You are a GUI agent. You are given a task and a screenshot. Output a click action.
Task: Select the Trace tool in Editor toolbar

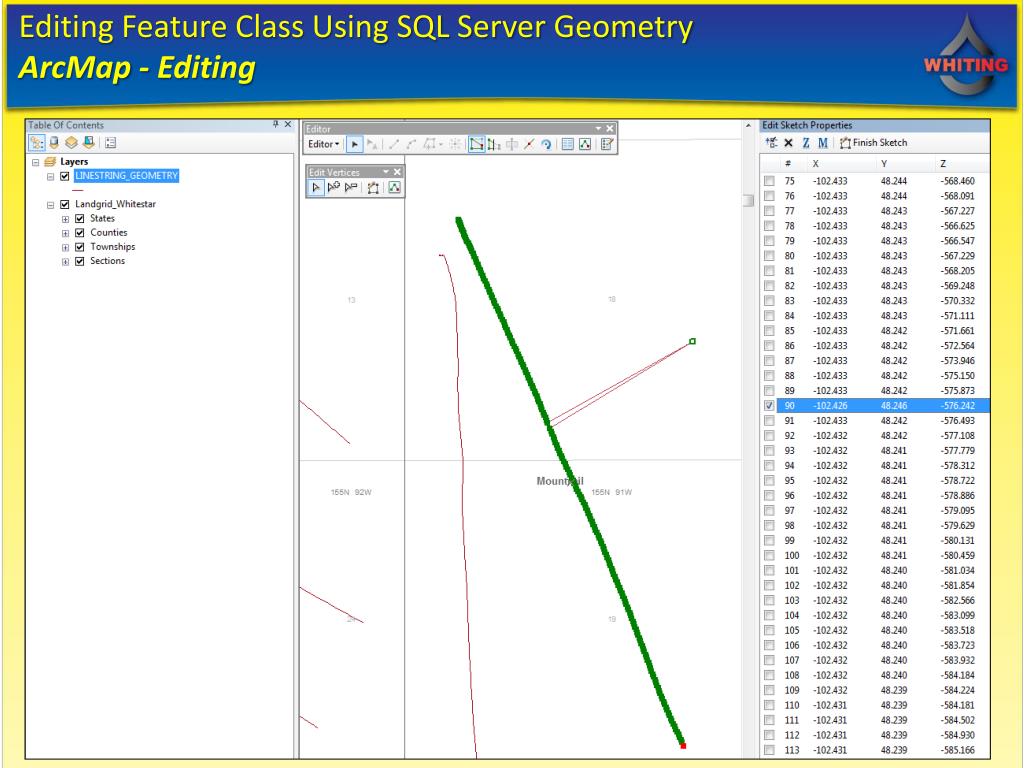pos(430,144)
